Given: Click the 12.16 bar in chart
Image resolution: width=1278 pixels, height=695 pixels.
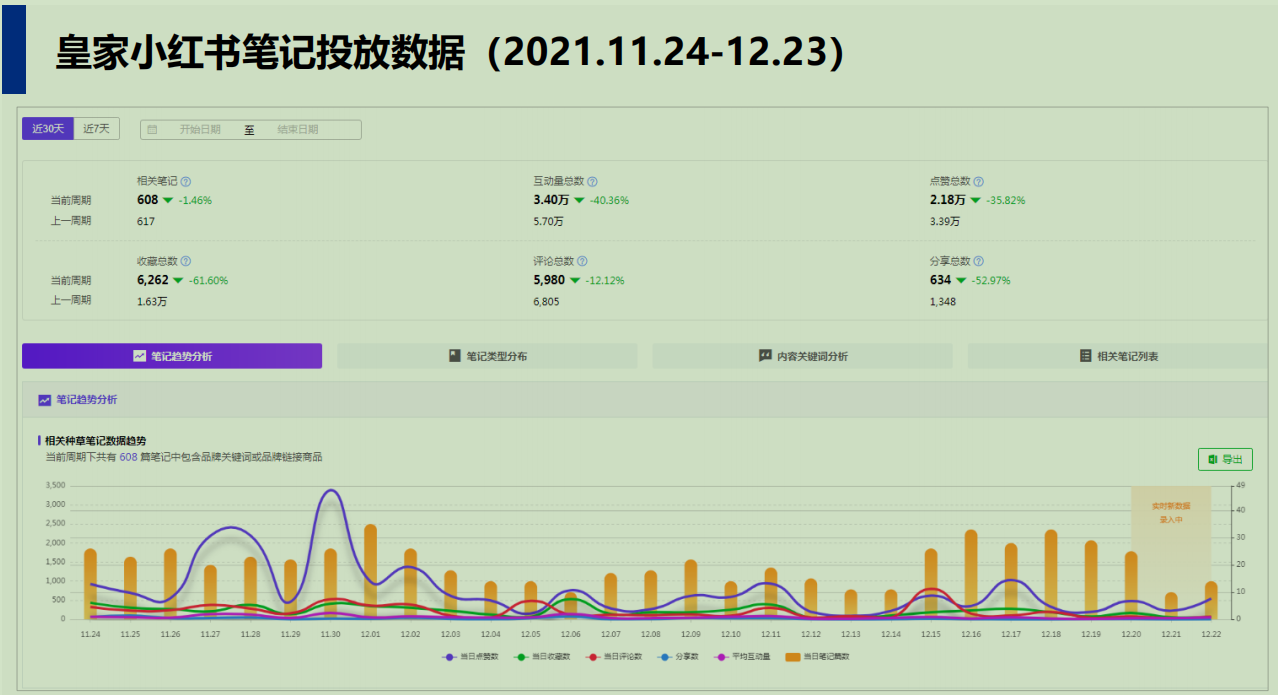Looking at the screenshot, I should 971,574.
